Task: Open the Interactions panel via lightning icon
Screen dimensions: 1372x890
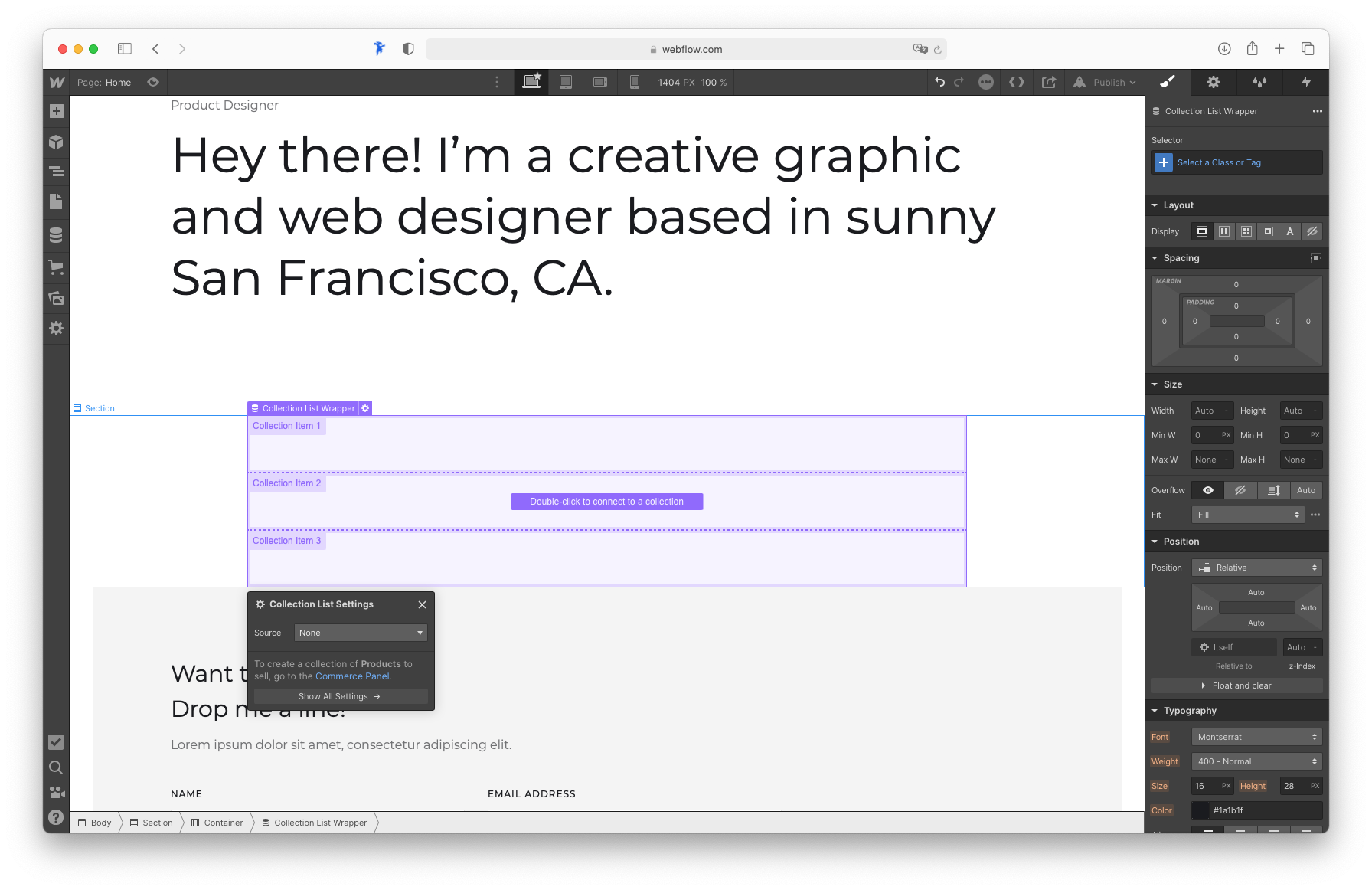Action: [x=1306, y=82]
